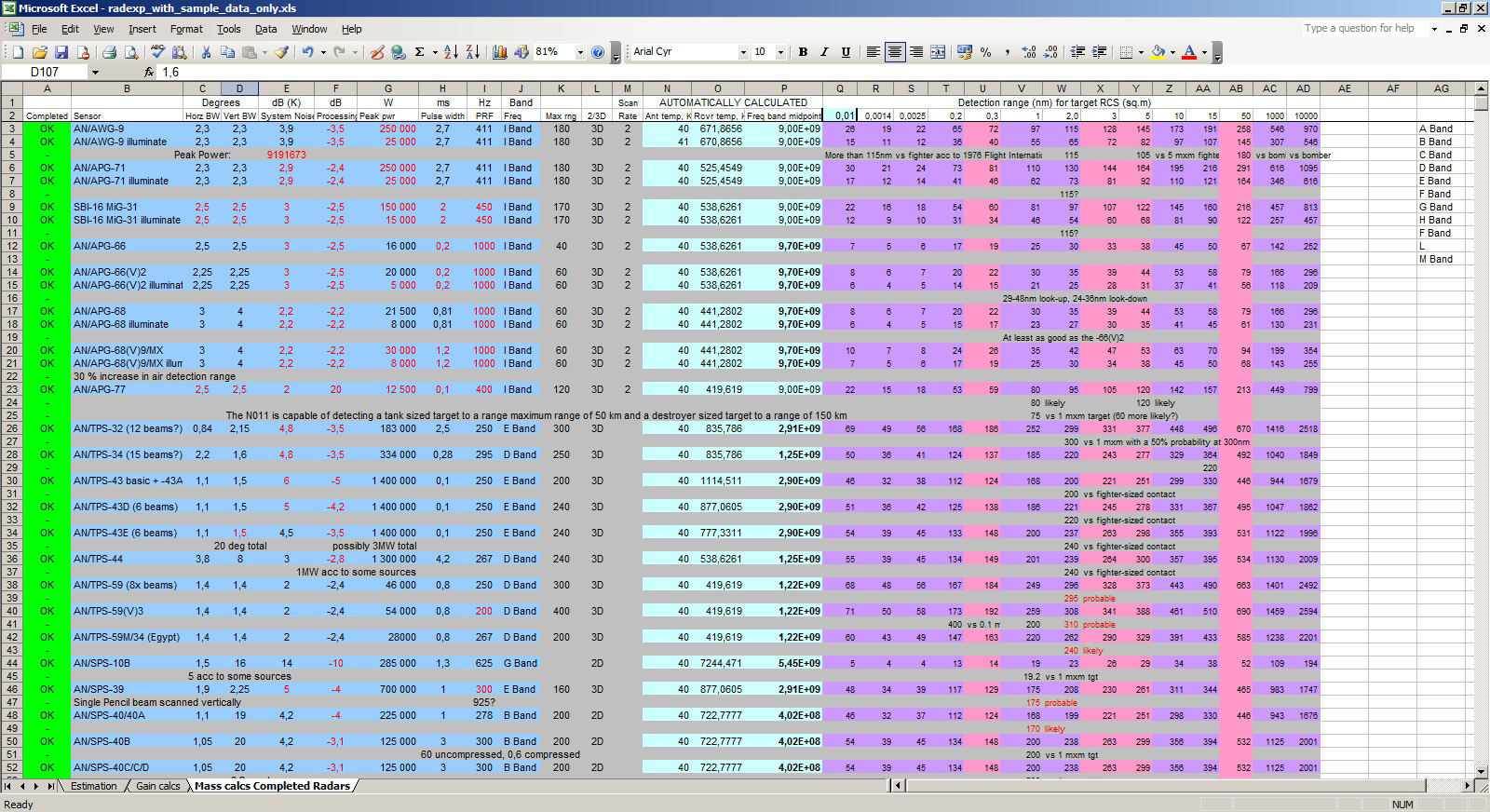Apply Percent Style formatting

click(x=985, y=52)
